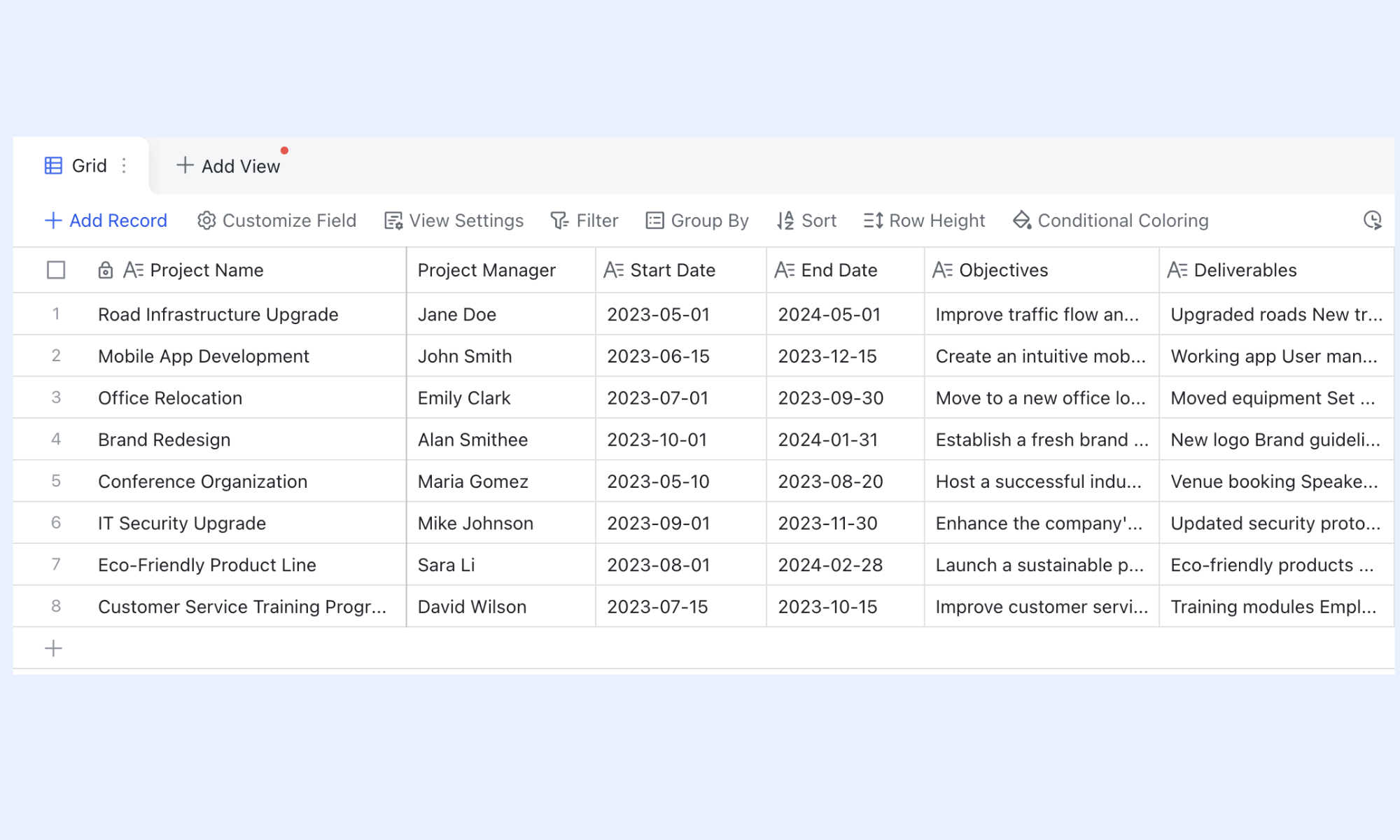
Task: Click the Filter funnel icon
Action: click(x=559, y=220)
